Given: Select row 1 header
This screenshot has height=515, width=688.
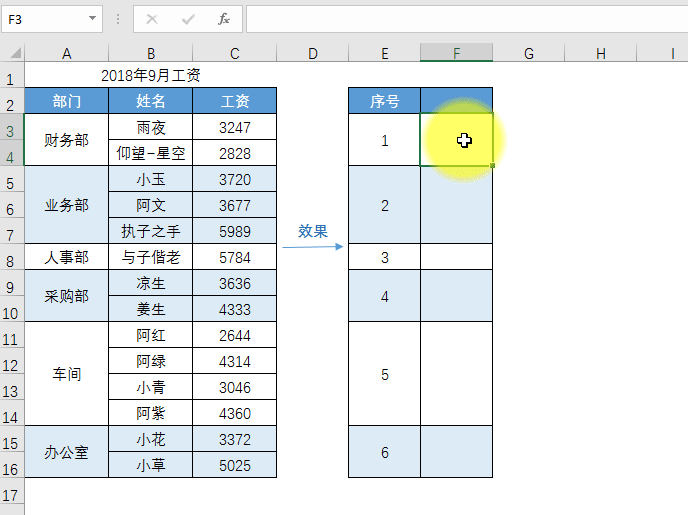Looking at the screenshot, I should coord(12,75).
